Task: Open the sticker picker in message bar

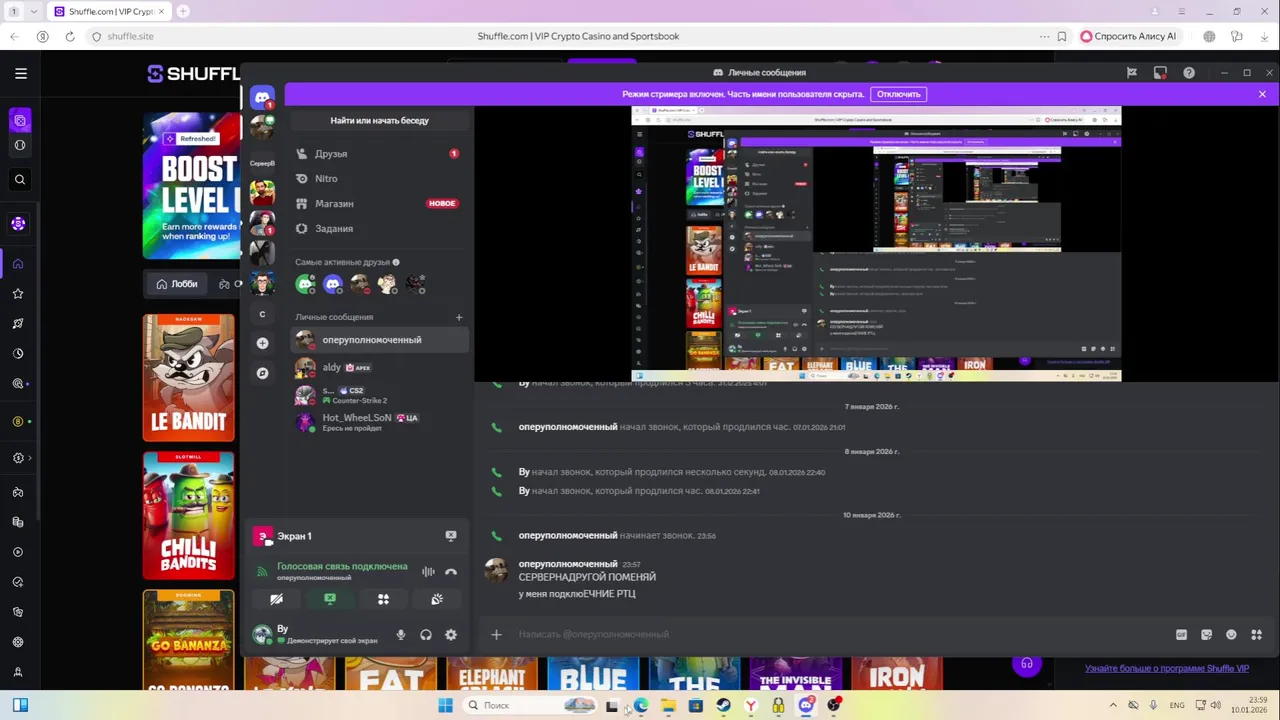Action: pyautogui.click(x=1207, y=634)
